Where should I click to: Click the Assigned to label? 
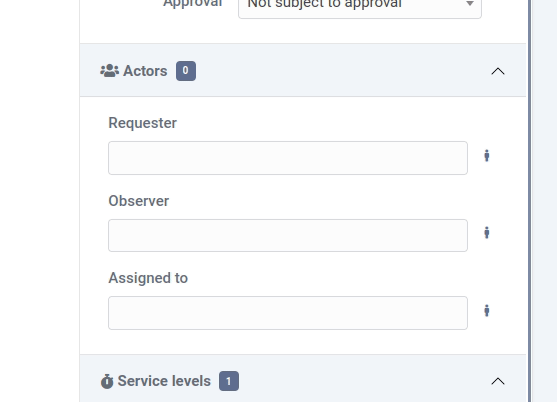pyautogui.click(x=148, y=278)
